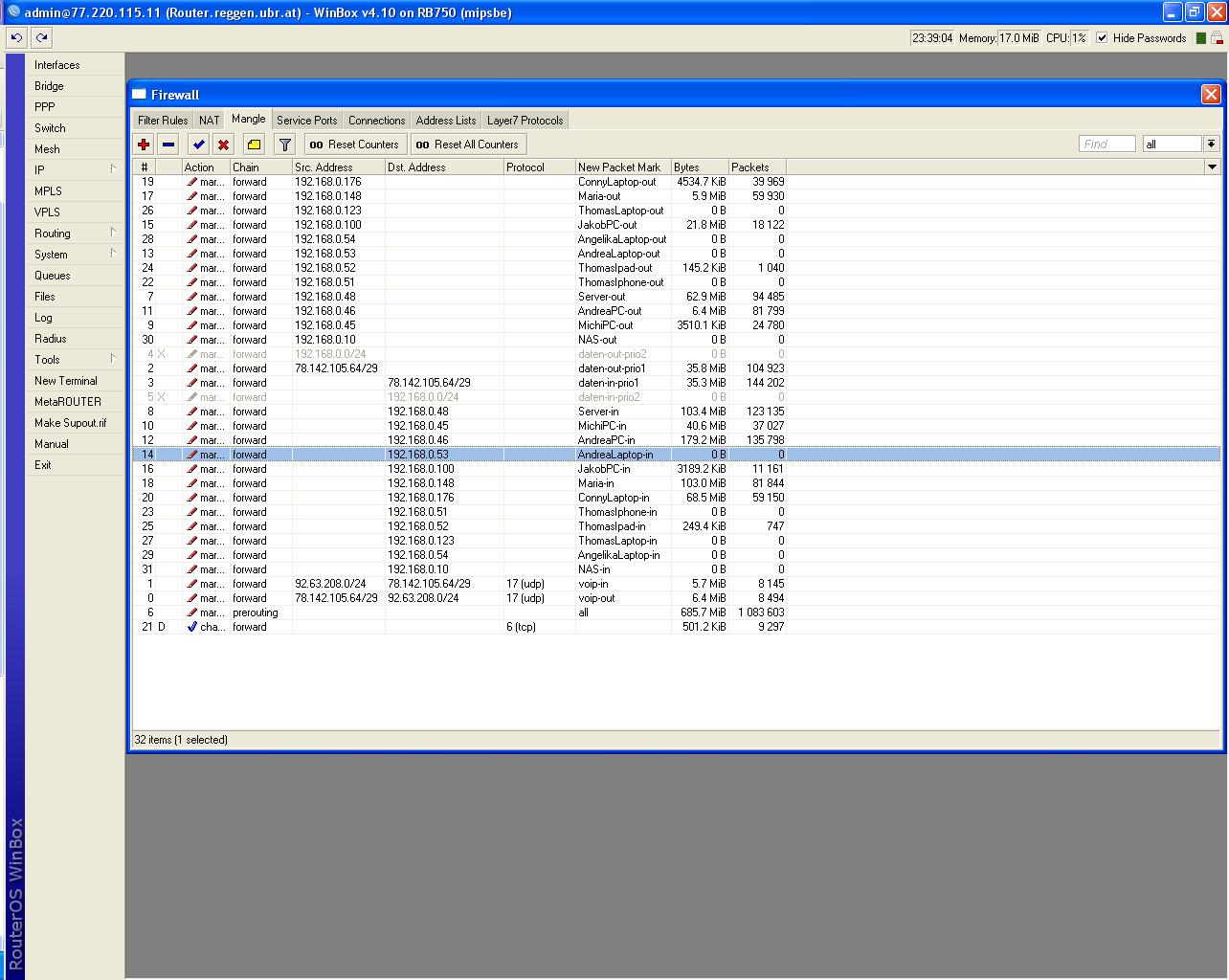Select the MichiPC-out rule row

677,325
